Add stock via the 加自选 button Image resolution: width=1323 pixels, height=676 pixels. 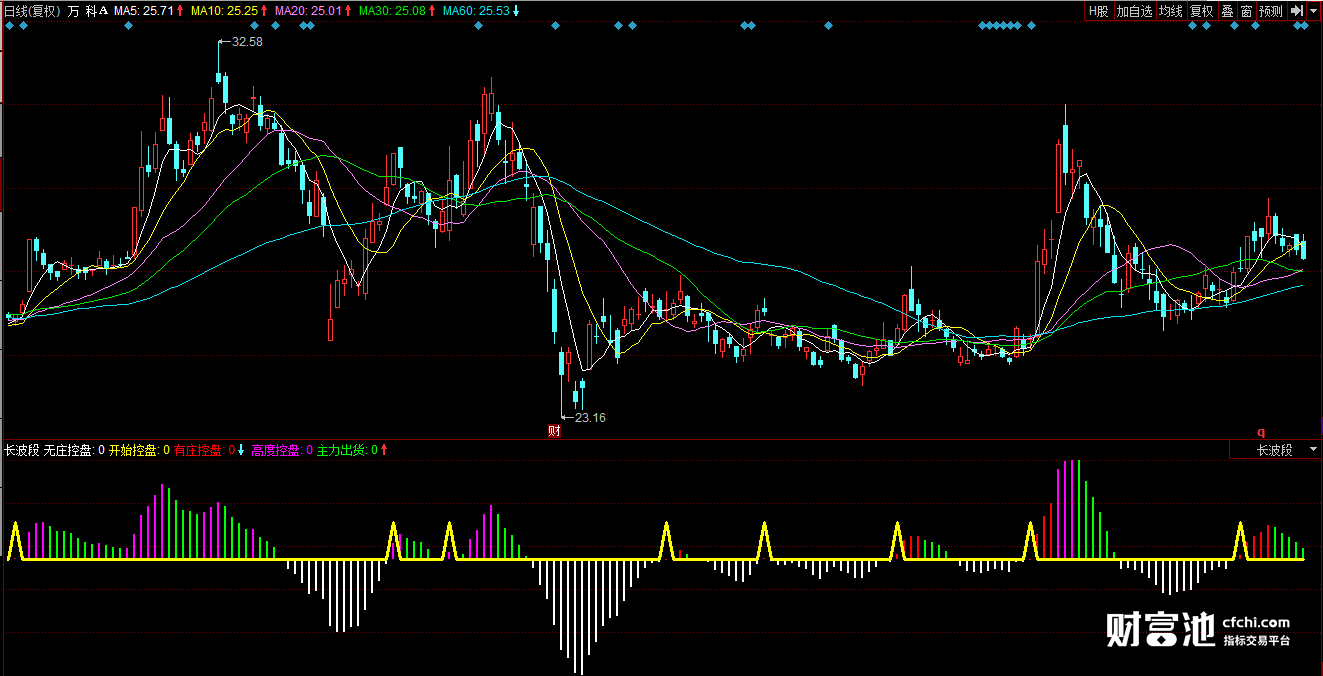(1134, 11)
